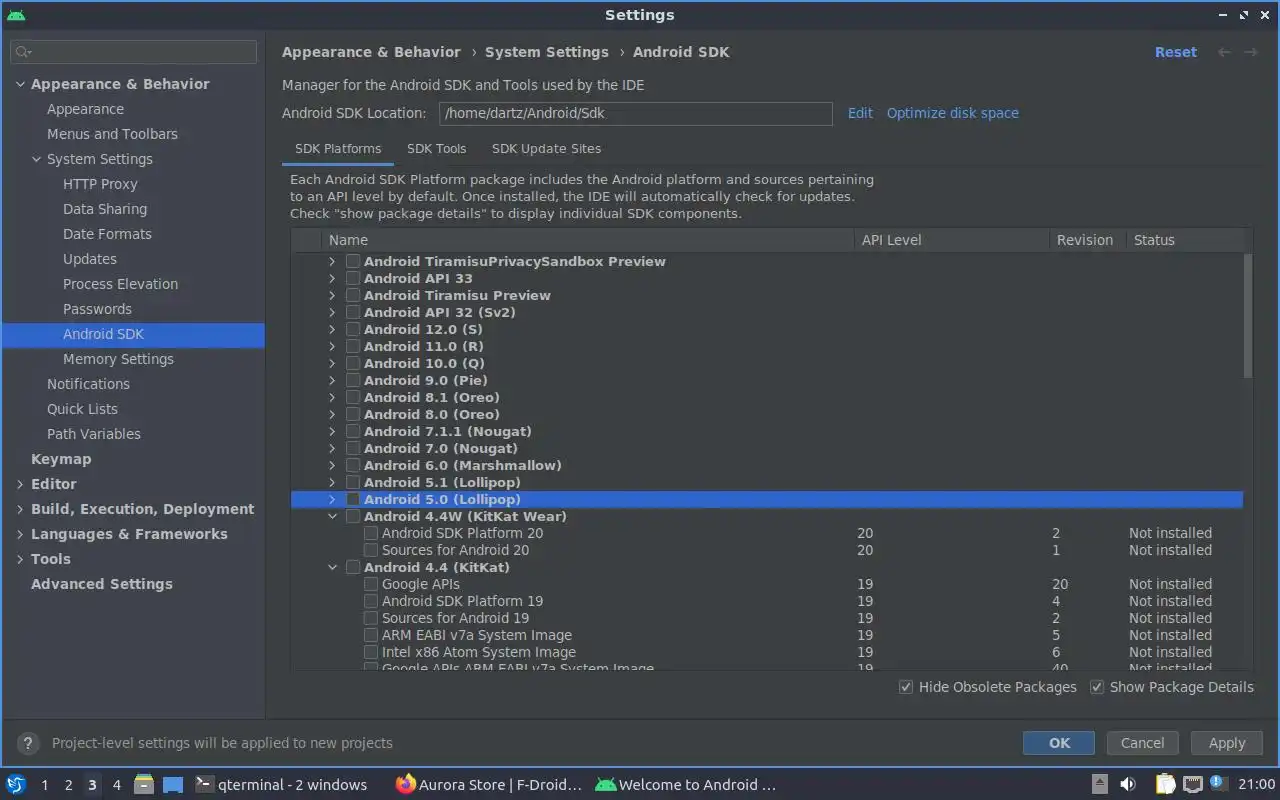Switch to workspace 4
This screenshot has width=1280, height=800.
click(x=116, y=785)
